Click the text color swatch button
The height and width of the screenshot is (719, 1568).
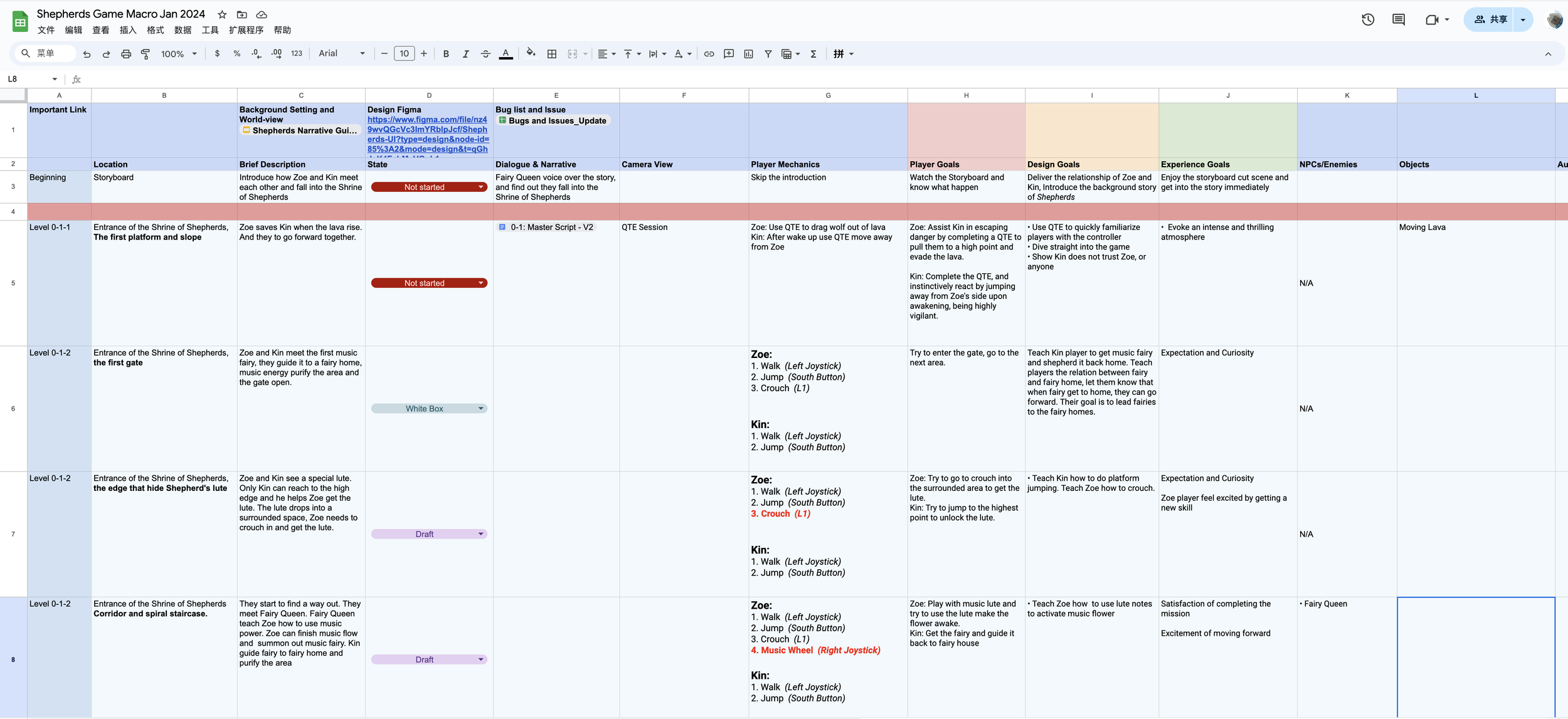506,54
